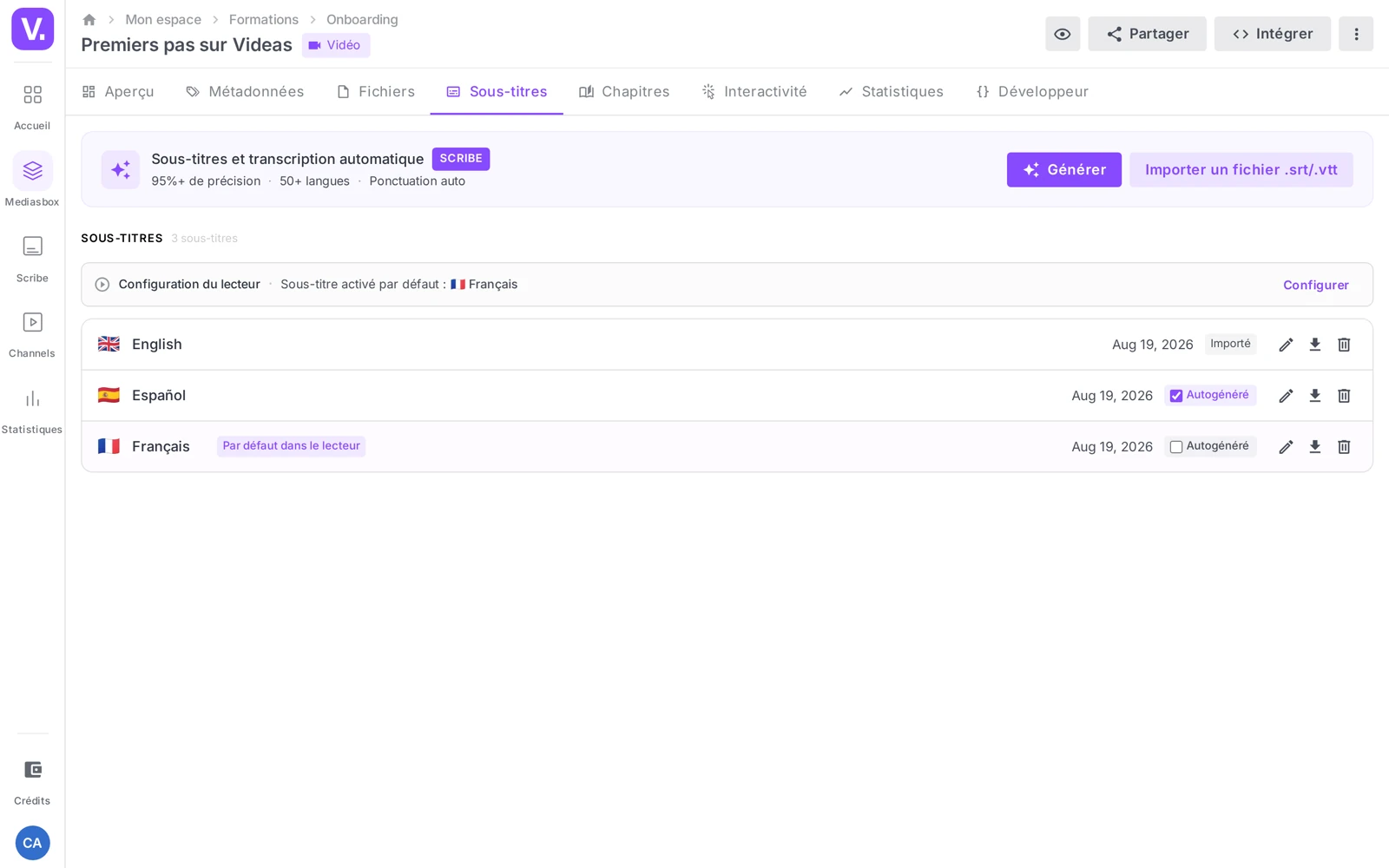Open Channels from the sidebar
The height and width of the screenshot is (868, 1389).
click(32, 333)
